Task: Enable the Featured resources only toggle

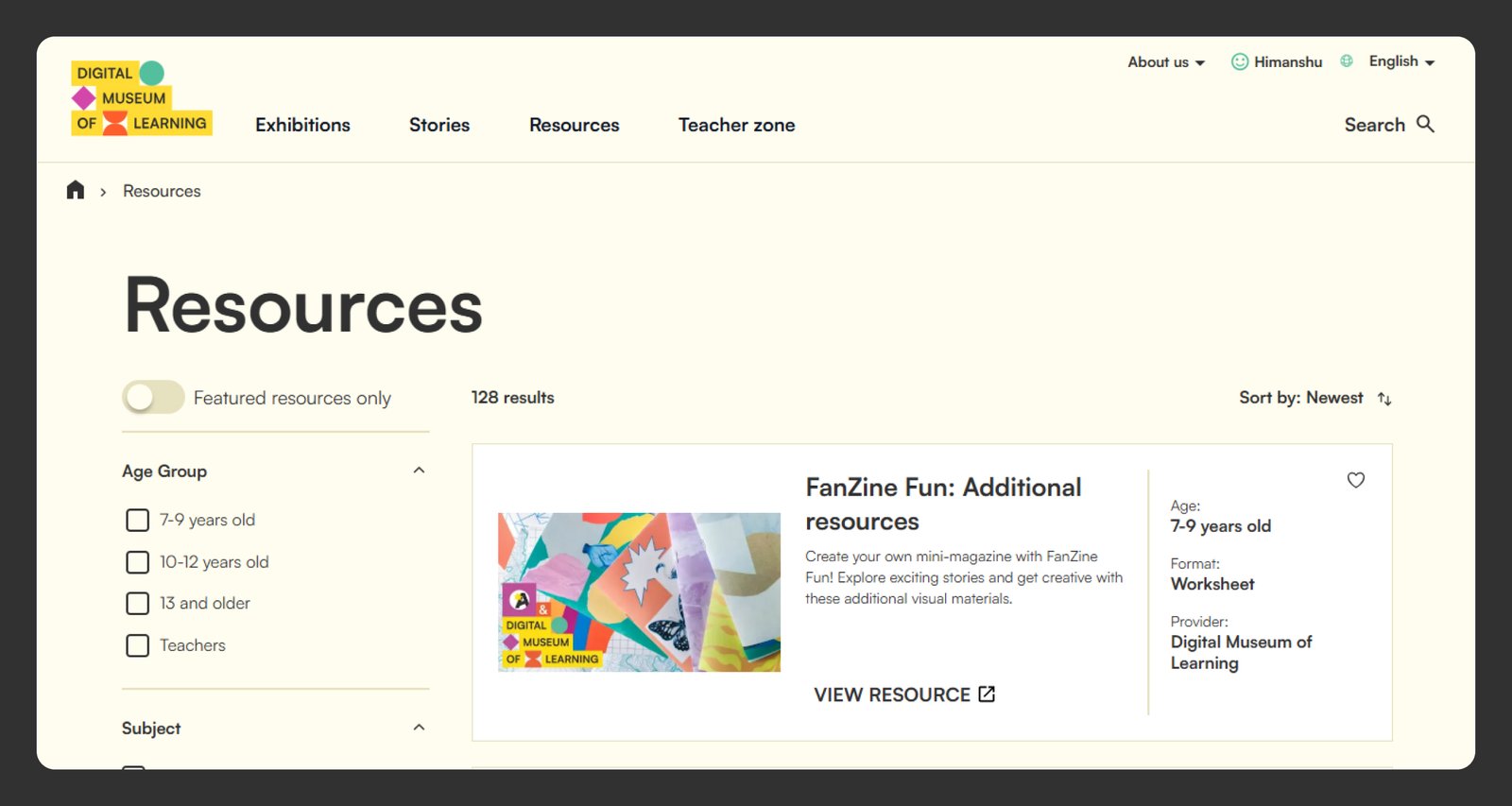Action: point(153,398)
